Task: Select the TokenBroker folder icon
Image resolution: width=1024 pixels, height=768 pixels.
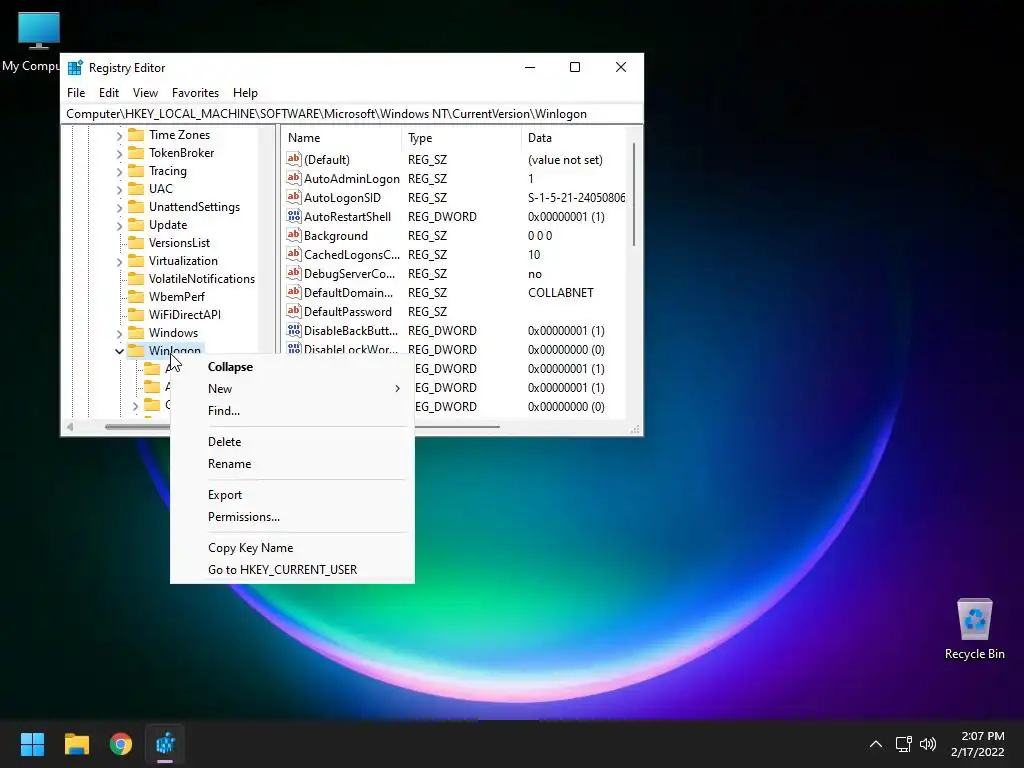Action: click(x=136, y=153)
